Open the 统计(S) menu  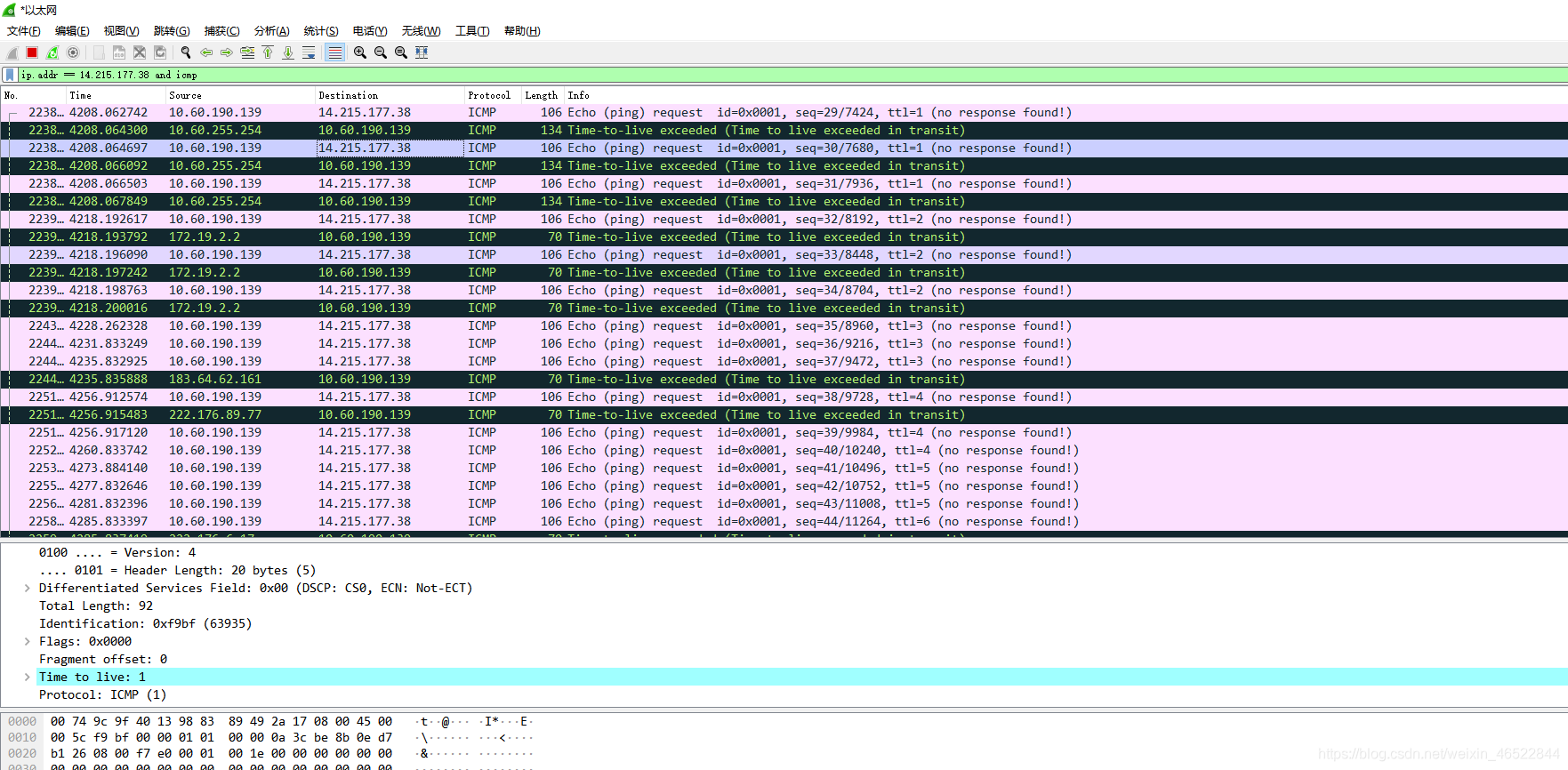pyautogui.click(x=321, y=31)
